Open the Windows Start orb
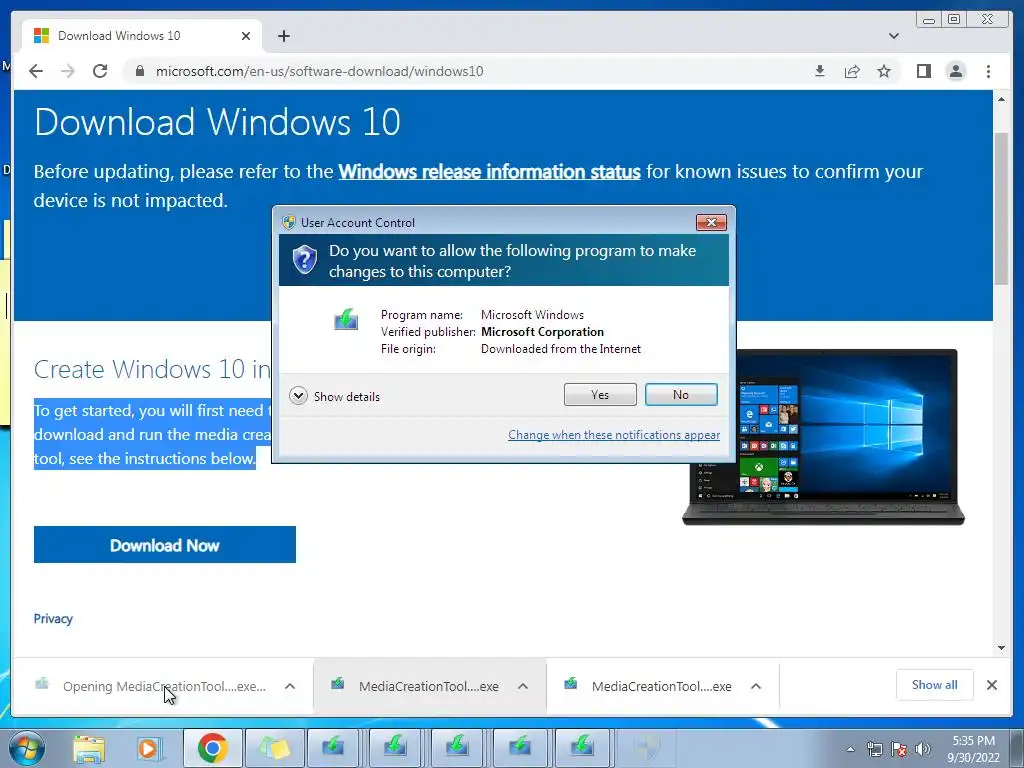Screen dimensions: 1024x768 point(27,748)
